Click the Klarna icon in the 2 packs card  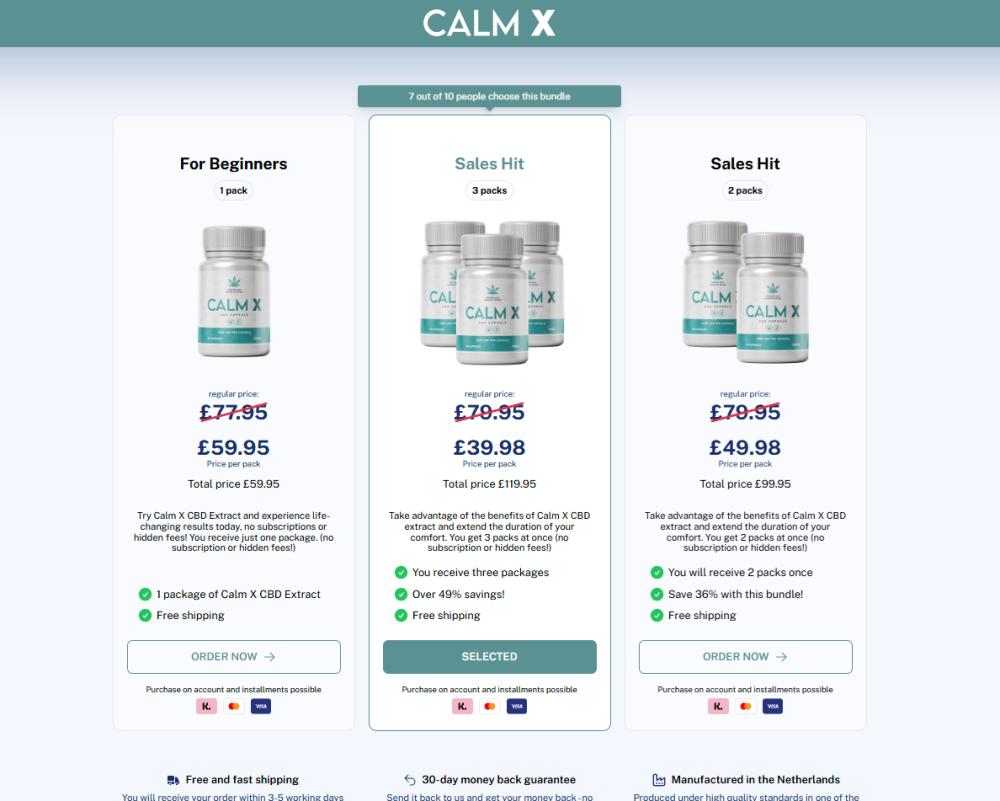tap(718, 706)
